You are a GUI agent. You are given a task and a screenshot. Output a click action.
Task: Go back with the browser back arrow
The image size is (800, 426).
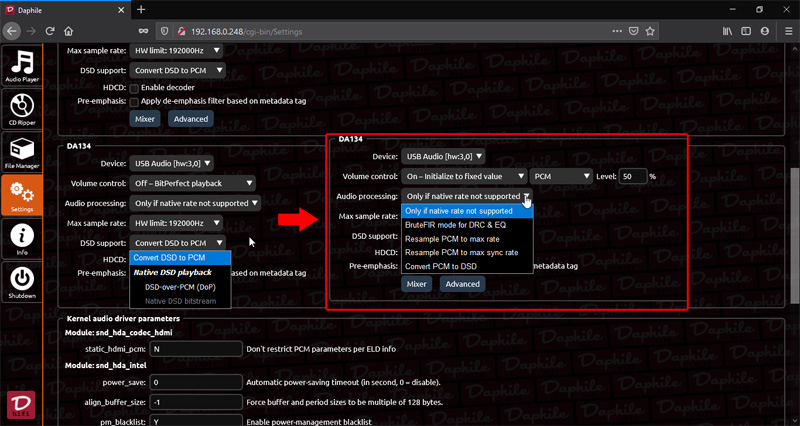click(11, 31)
